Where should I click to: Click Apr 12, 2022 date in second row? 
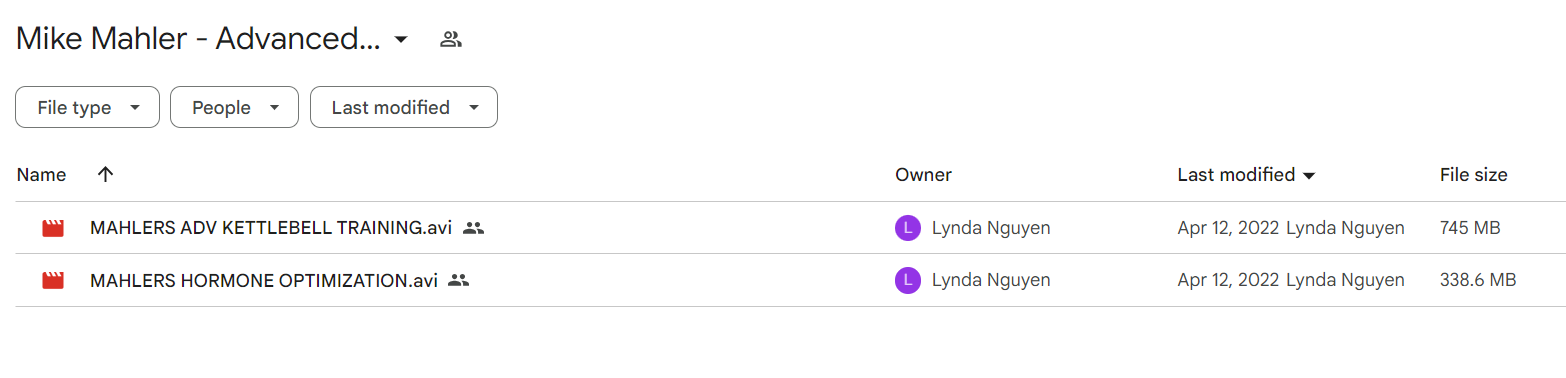pyautogui.click(x=1229, y=280)
